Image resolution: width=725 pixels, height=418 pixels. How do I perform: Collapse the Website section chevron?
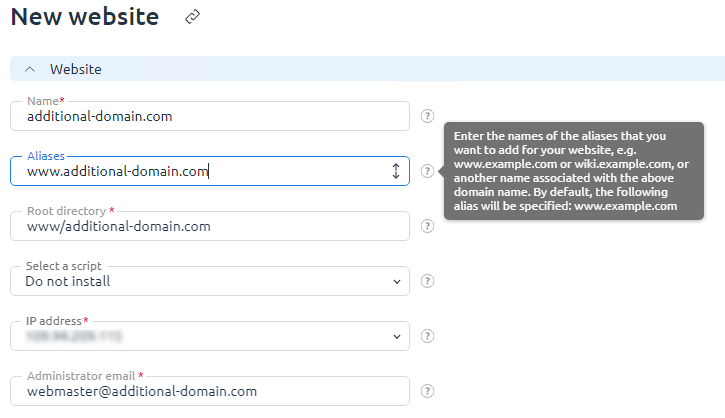pos(29,69)
